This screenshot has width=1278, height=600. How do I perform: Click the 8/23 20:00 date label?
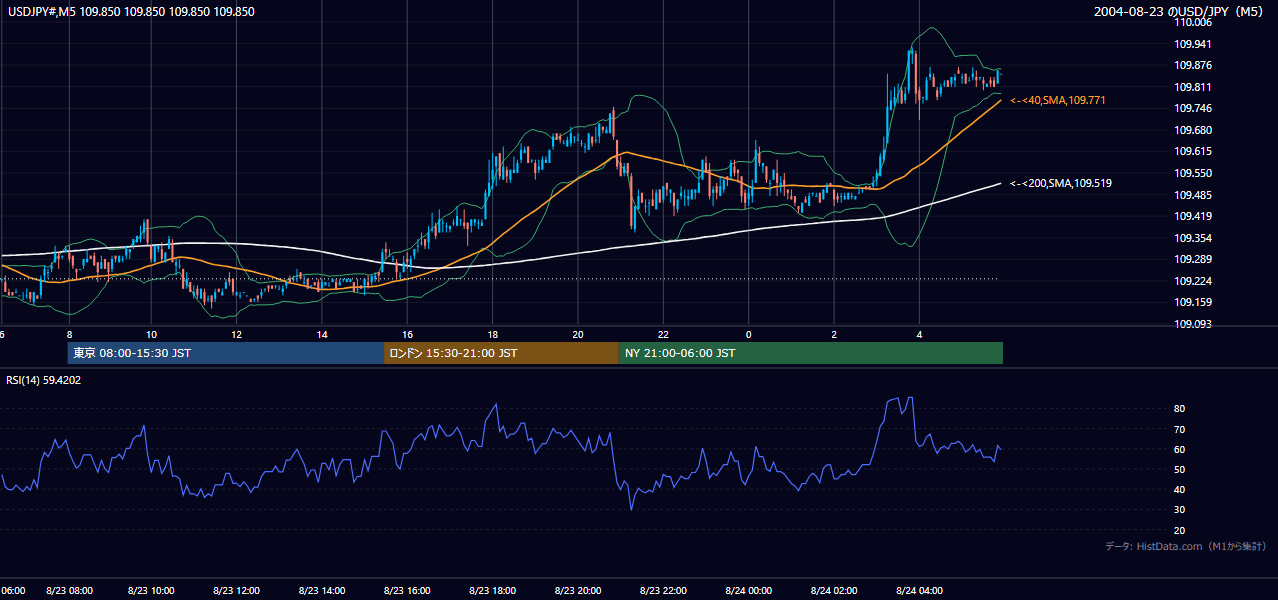[577, 590]
